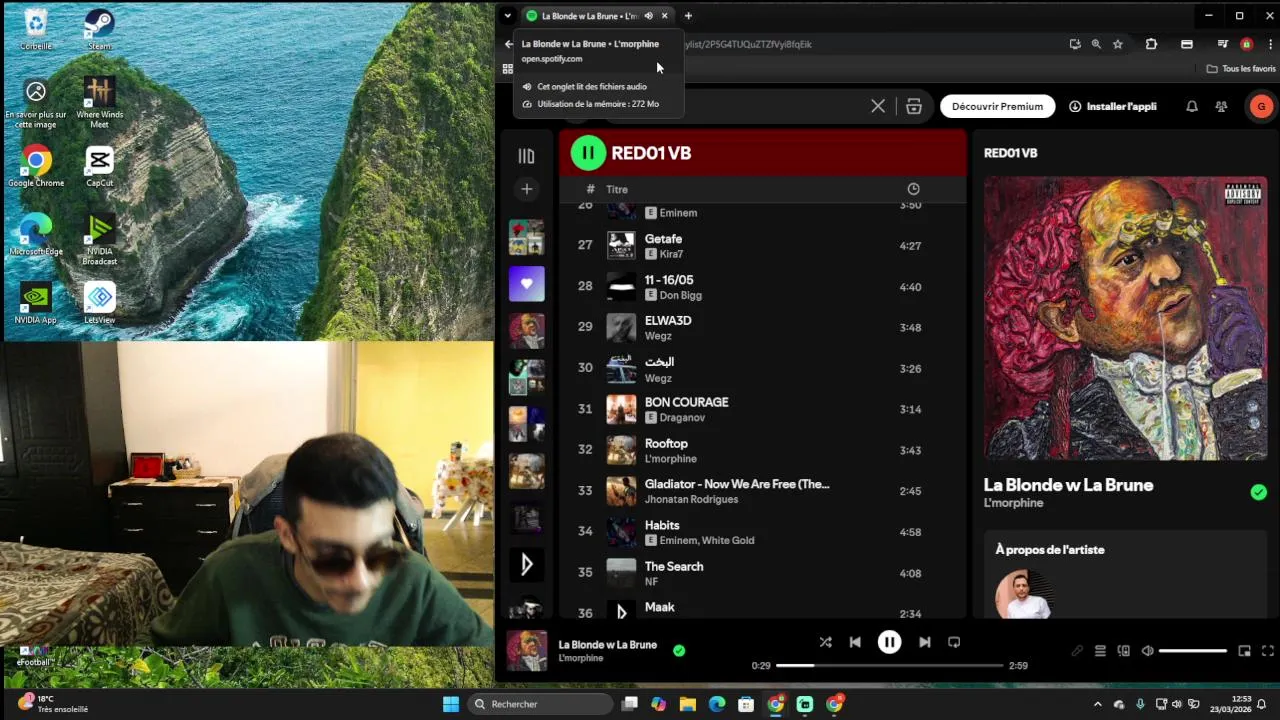Screen dimensions: 1280x720
Task: Open the white arrow playlist thumbnail in sidebar
Action: 526,565
